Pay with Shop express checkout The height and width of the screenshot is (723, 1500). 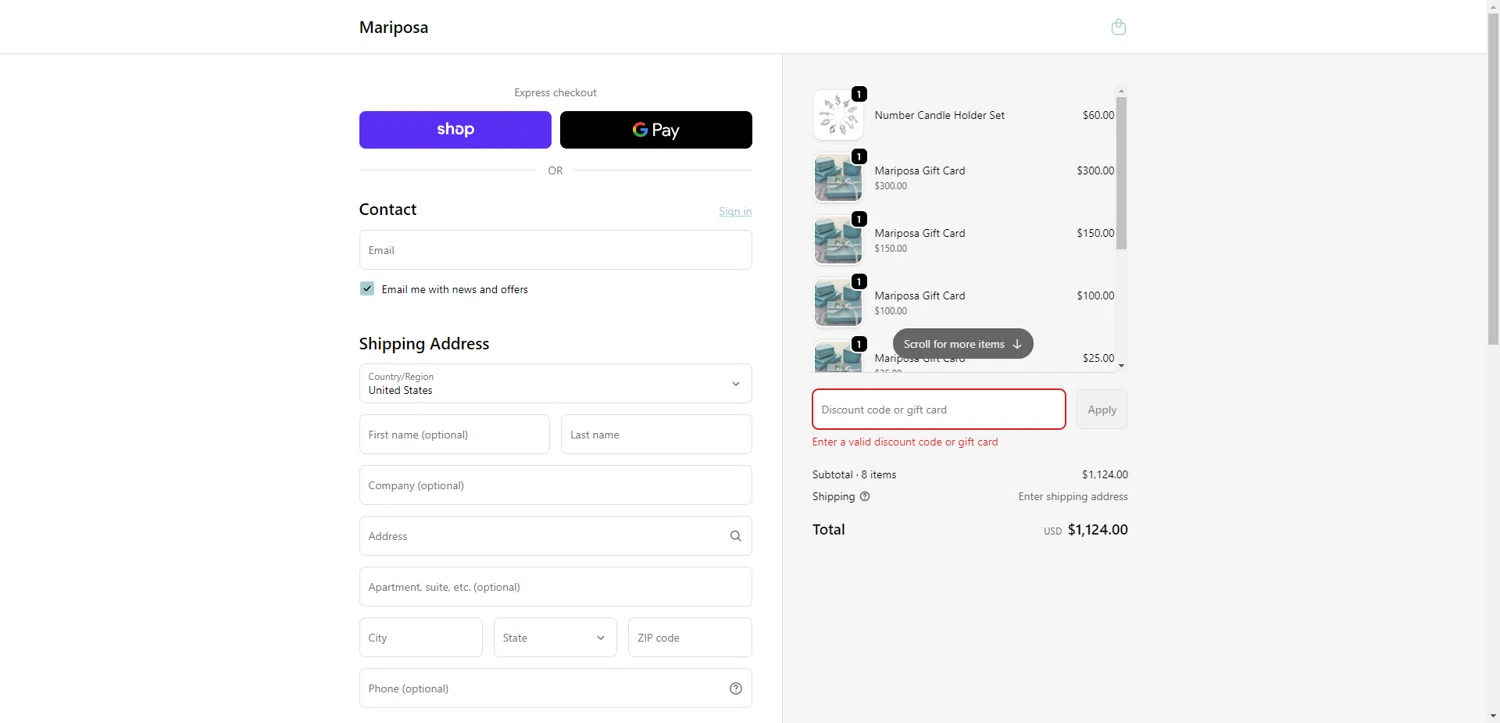pyautogui.click(x=455, y=130)
